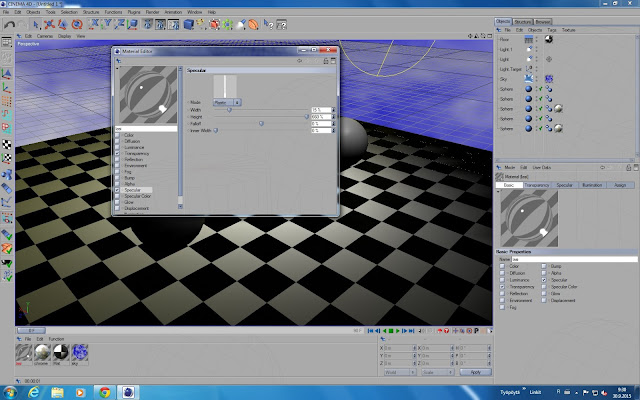Image resolution: width=640 pixels, height=400 pixels.
Task: Open the Assign tab in Attributes
Action: [x=620, y=185]
